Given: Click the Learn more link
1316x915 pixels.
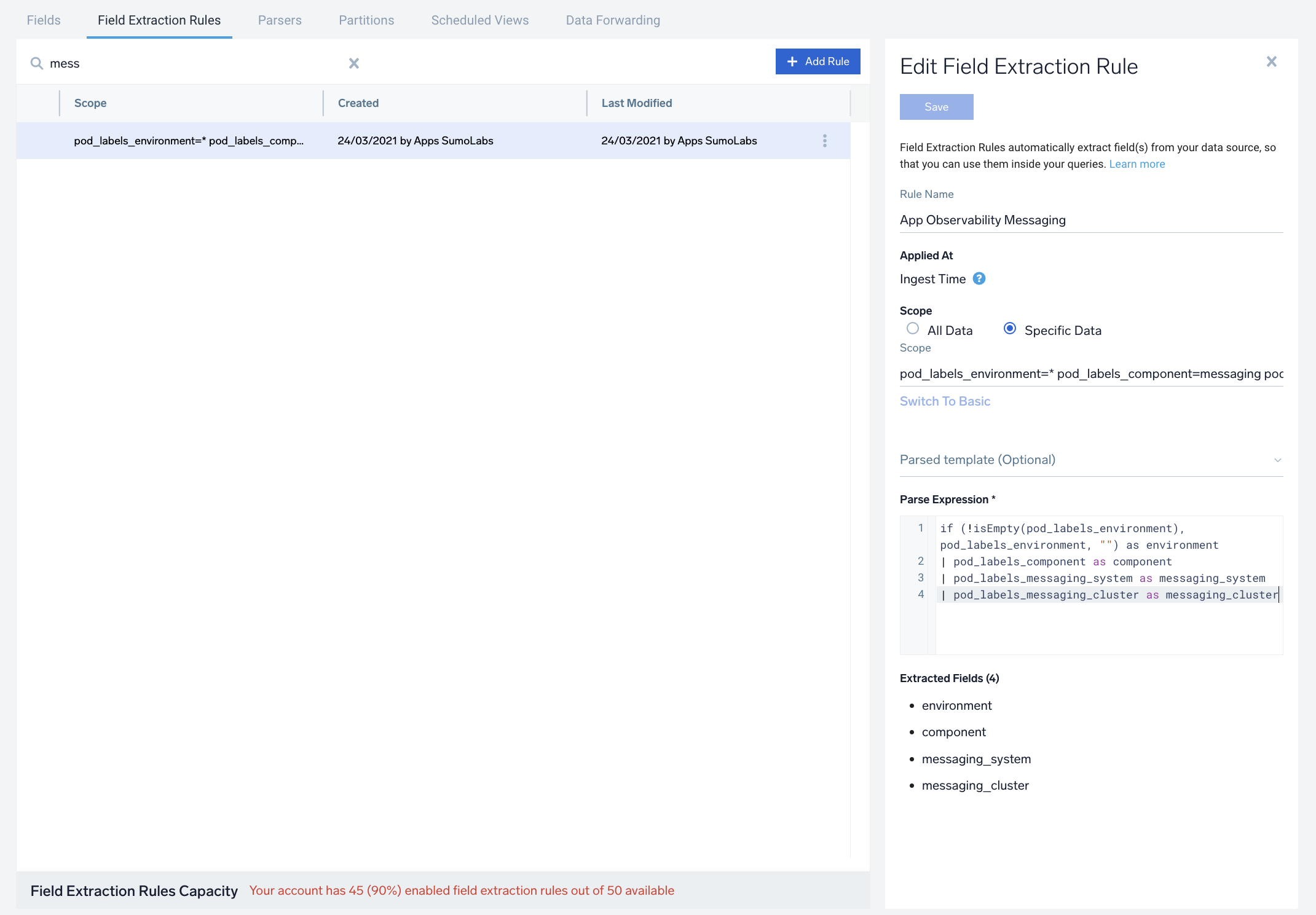Looking at the screenshot, I should (1138, 163).
